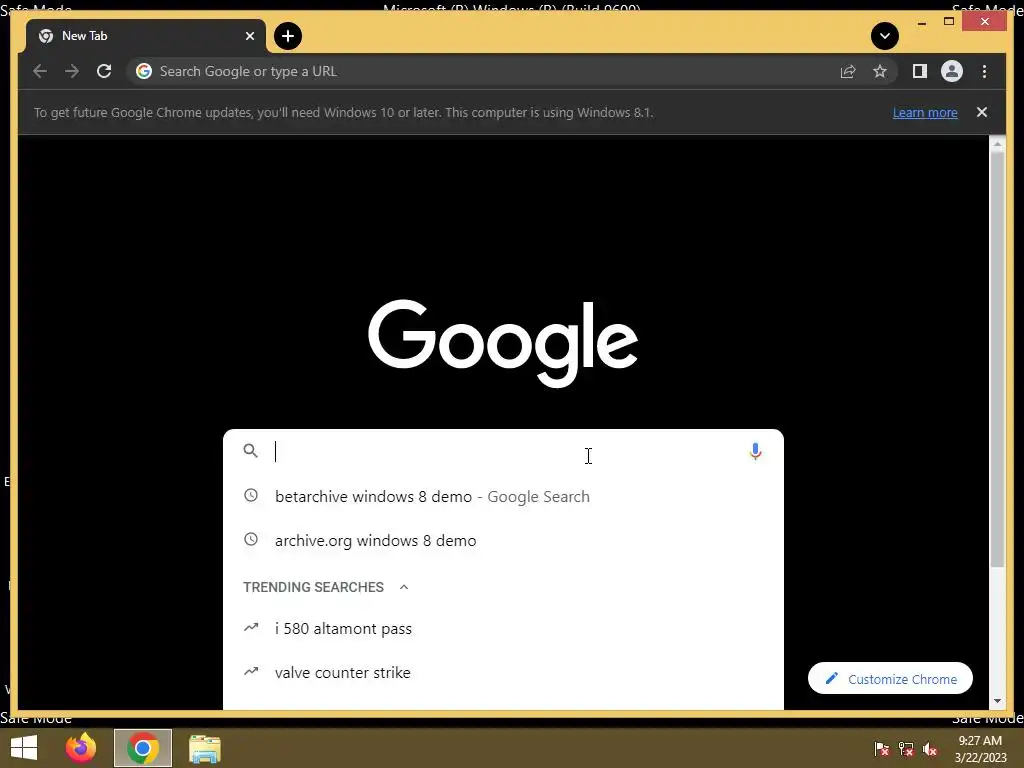Click the browser forward arrow
Viewport: 1024px width, 768px height.
click(x=72, y=71)
